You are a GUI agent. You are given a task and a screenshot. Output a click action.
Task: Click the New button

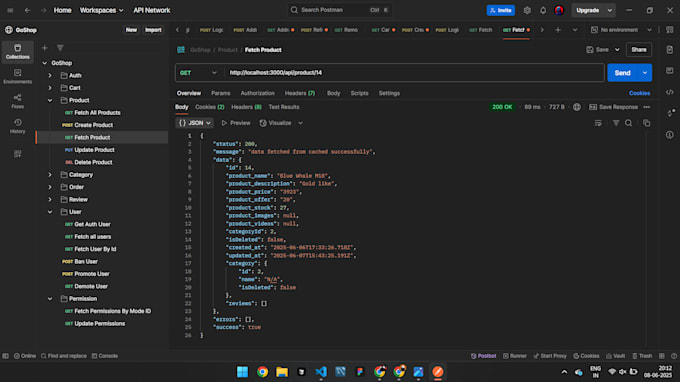pos(131,30)
